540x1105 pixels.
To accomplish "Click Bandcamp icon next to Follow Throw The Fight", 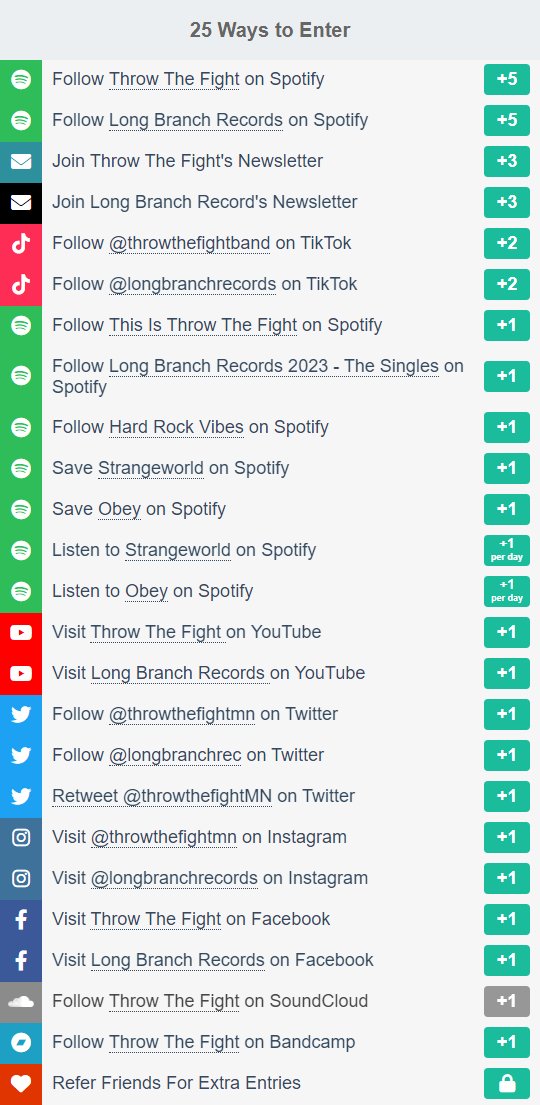I will 21,1042.
